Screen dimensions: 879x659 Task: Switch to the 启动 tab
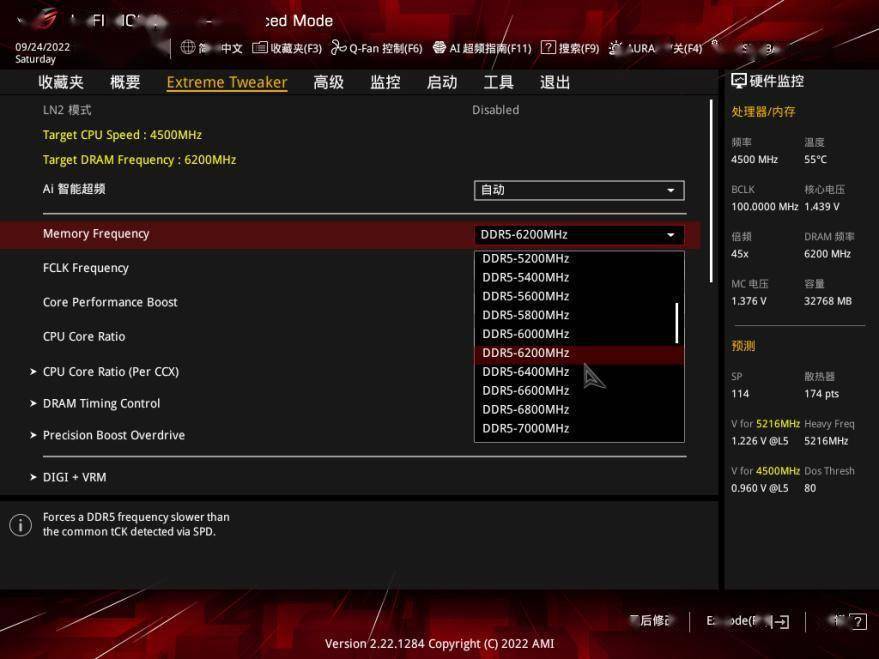coord(441,82)
